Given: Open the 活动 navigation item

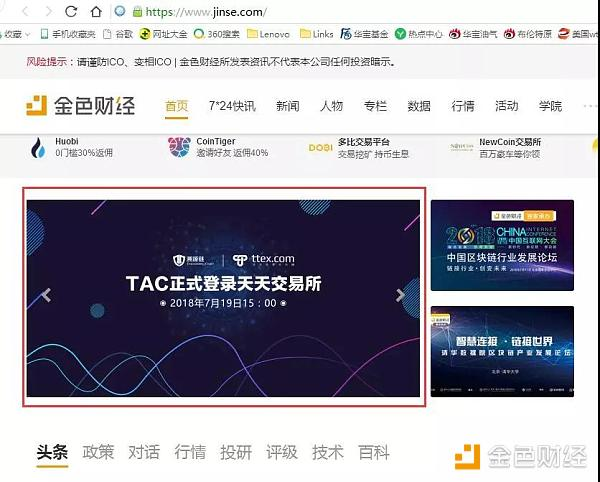Looking at the screenshot, I should tap(507, 106).
